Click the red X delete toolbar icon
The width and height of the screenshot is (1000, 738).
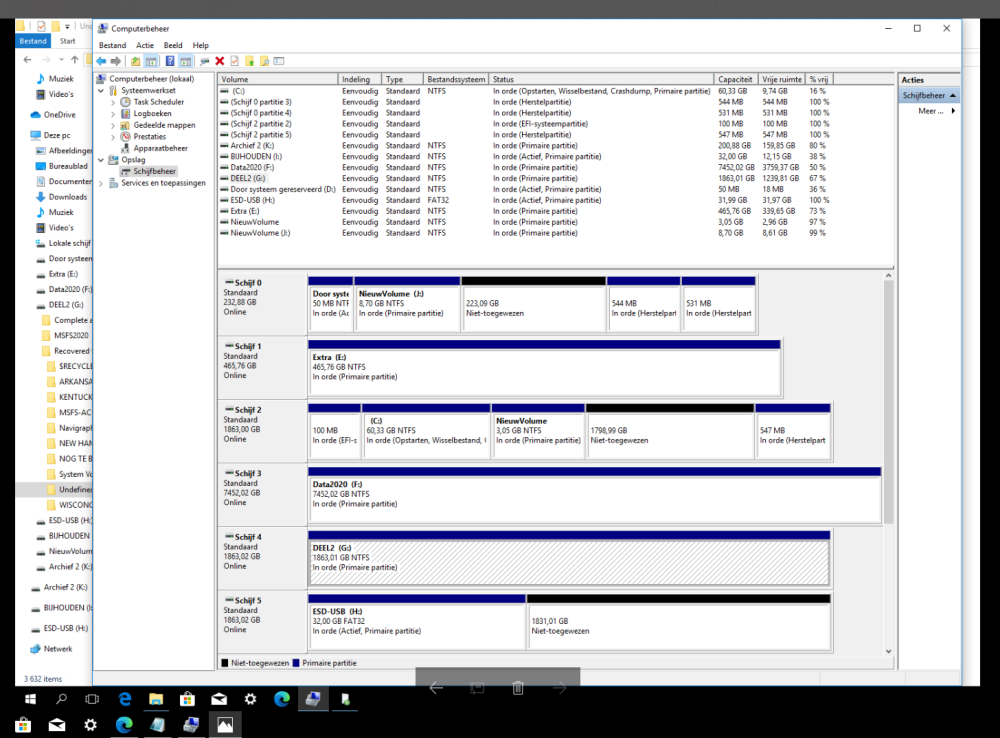pos(219,61)
